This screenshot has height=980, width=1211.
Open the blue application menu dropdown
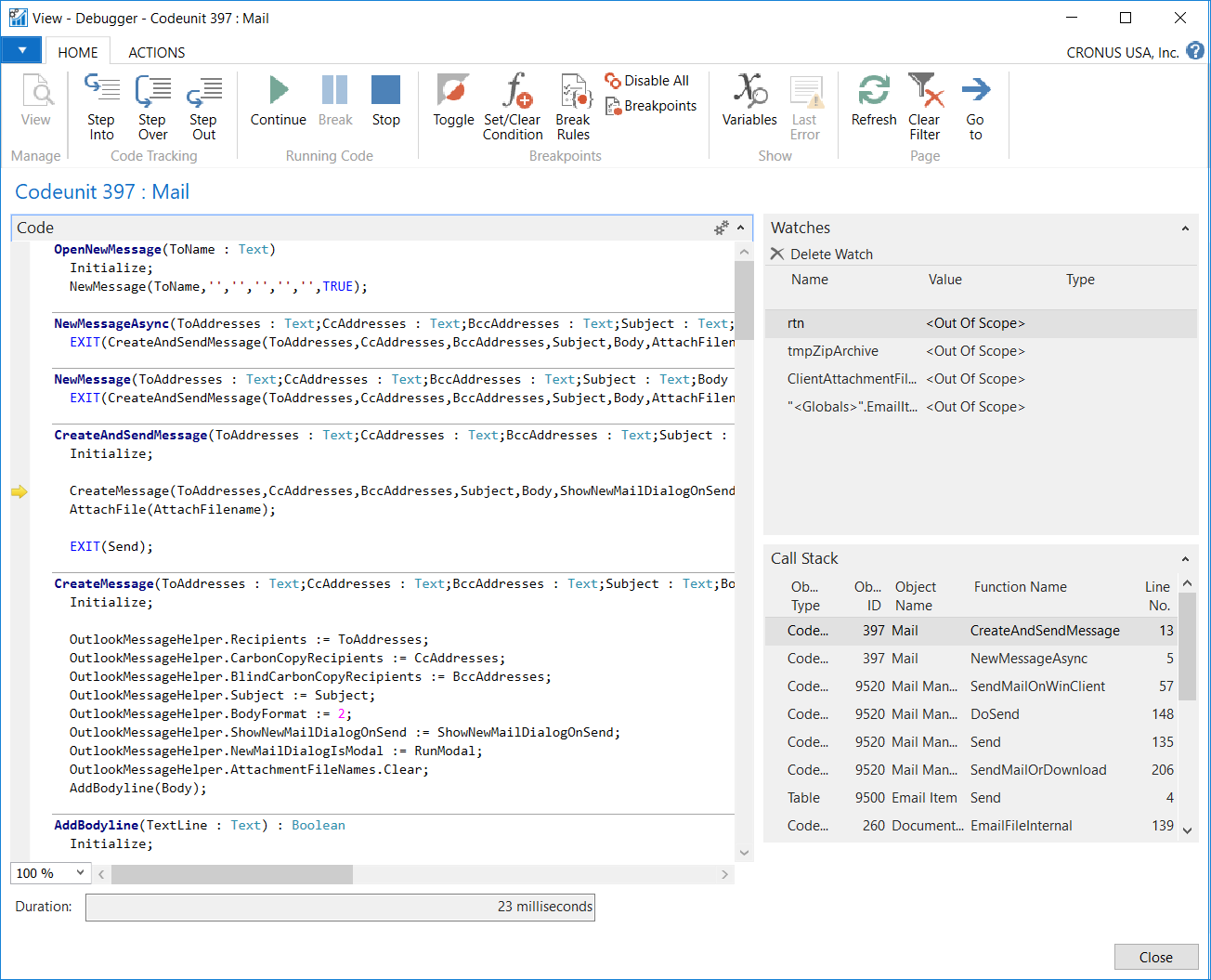point(21,50)
